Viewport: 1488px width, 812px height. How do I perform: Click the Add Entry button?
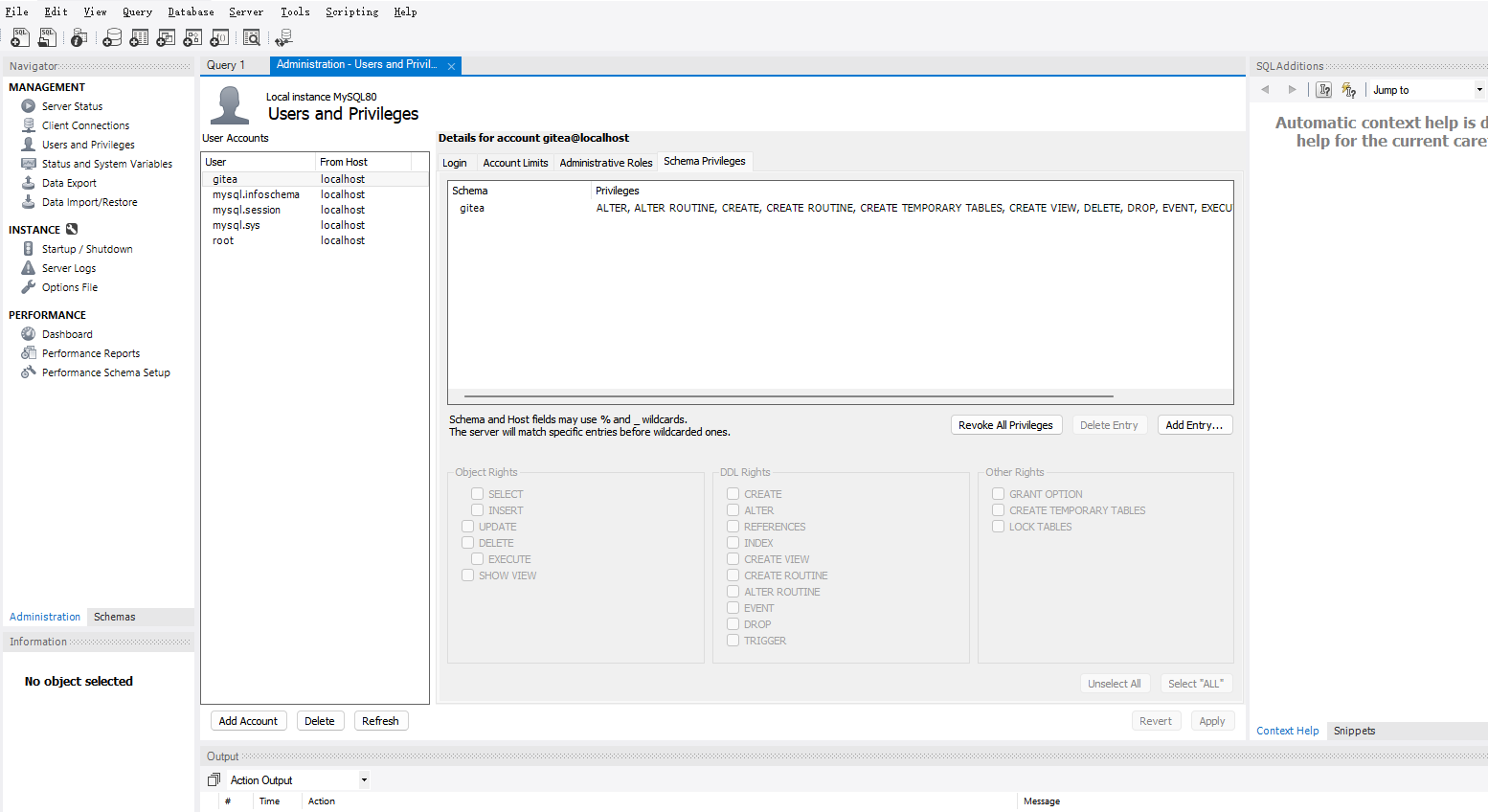pyautogui.click(x=1194, y=425)
